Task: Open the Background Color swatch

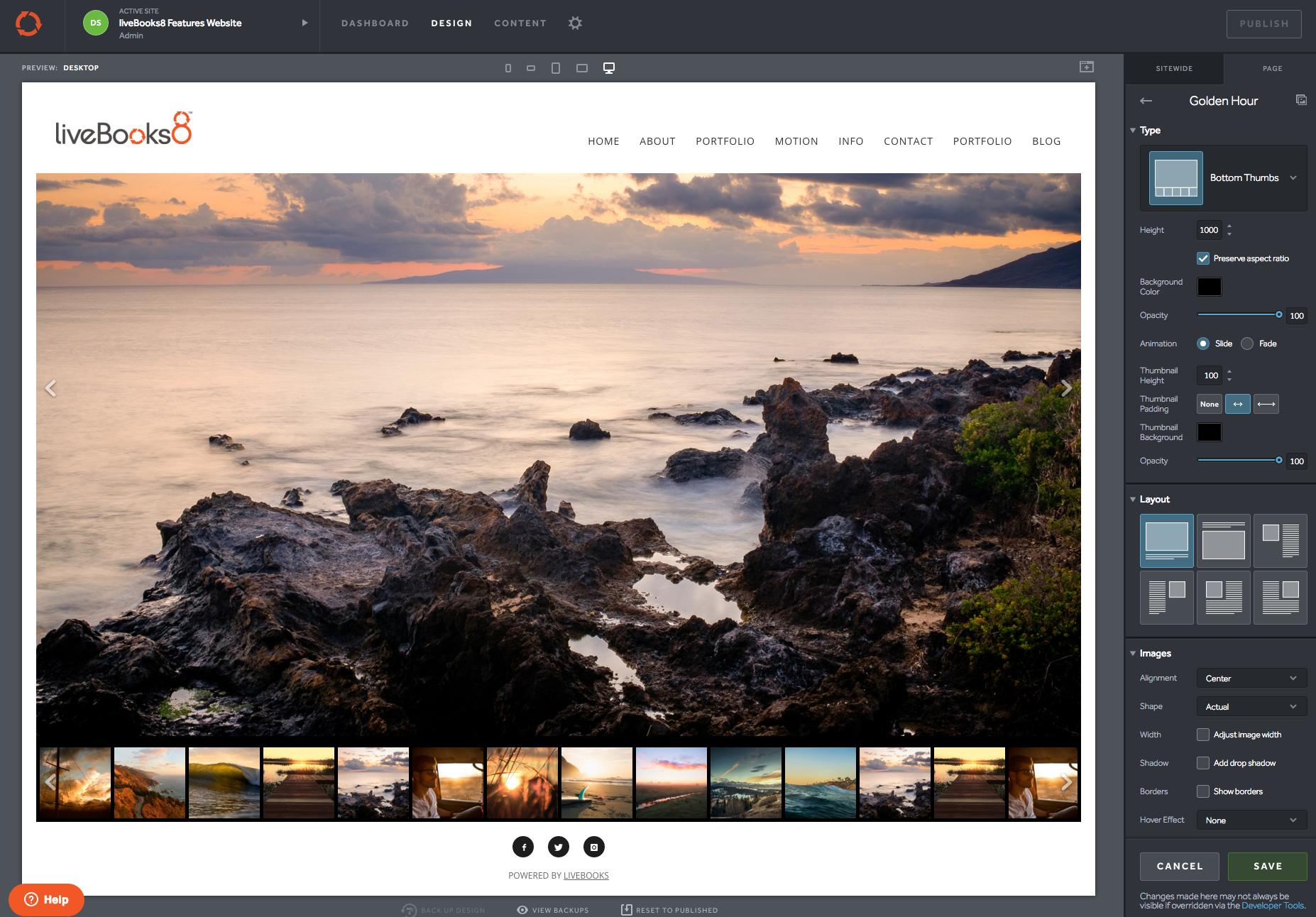Action: (1209, 287)
